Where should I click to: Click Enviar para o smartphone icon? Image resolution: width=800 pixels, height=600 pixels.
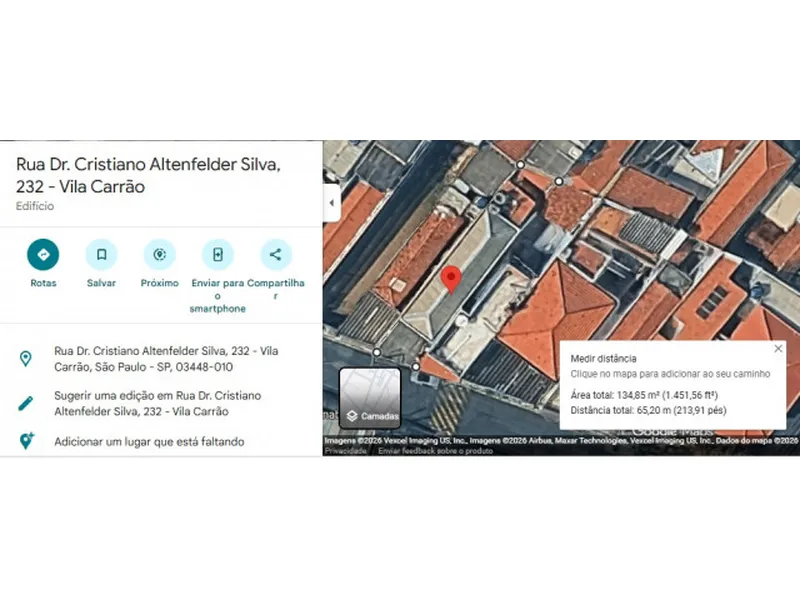point(217,255)
